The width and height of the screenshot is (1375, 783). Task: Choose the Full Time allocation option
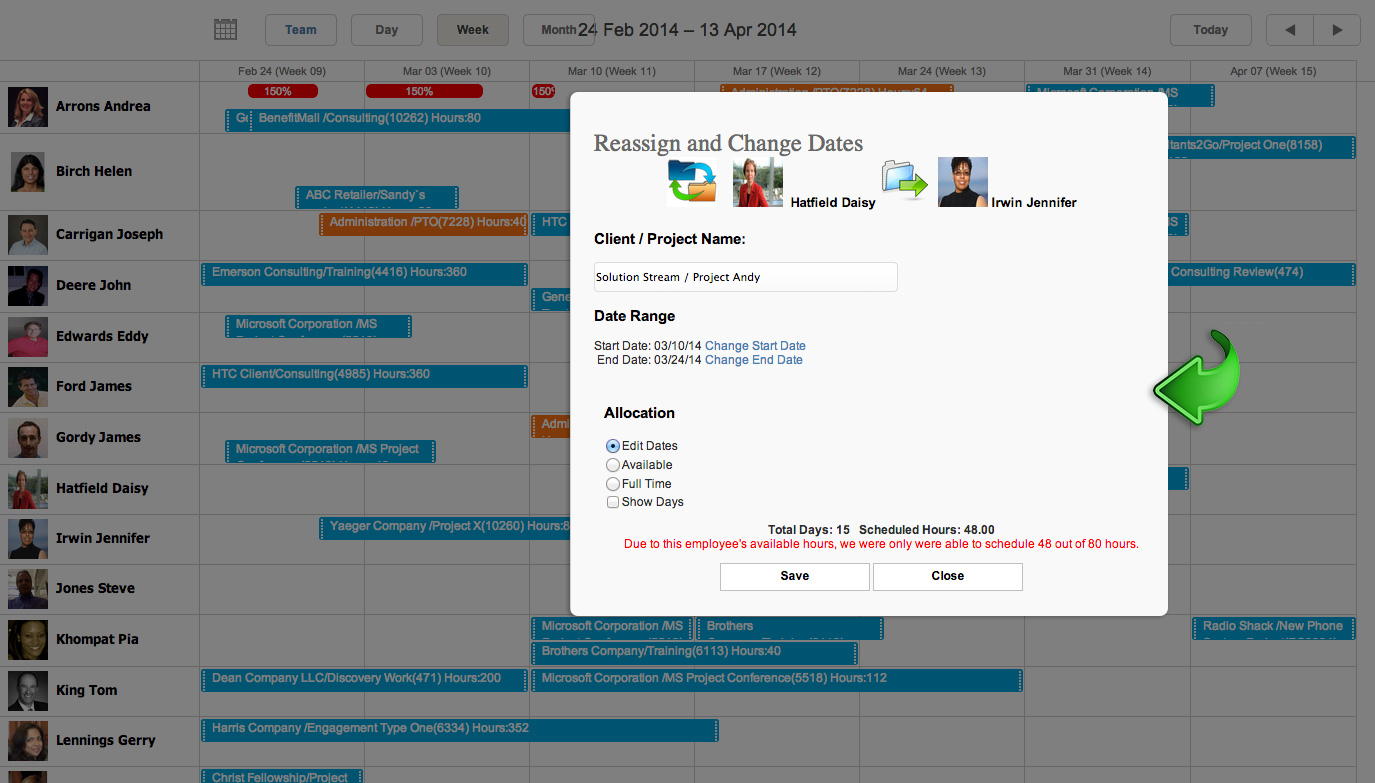(613, 484)
